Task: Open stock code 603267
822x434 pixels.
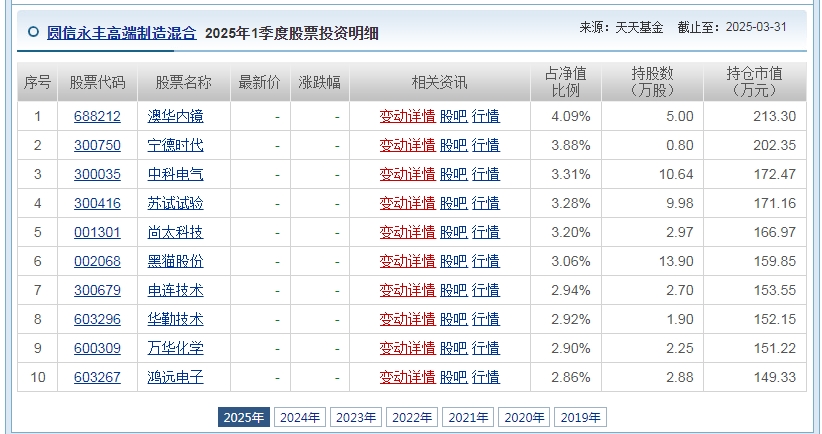Action: click(98, 377)
